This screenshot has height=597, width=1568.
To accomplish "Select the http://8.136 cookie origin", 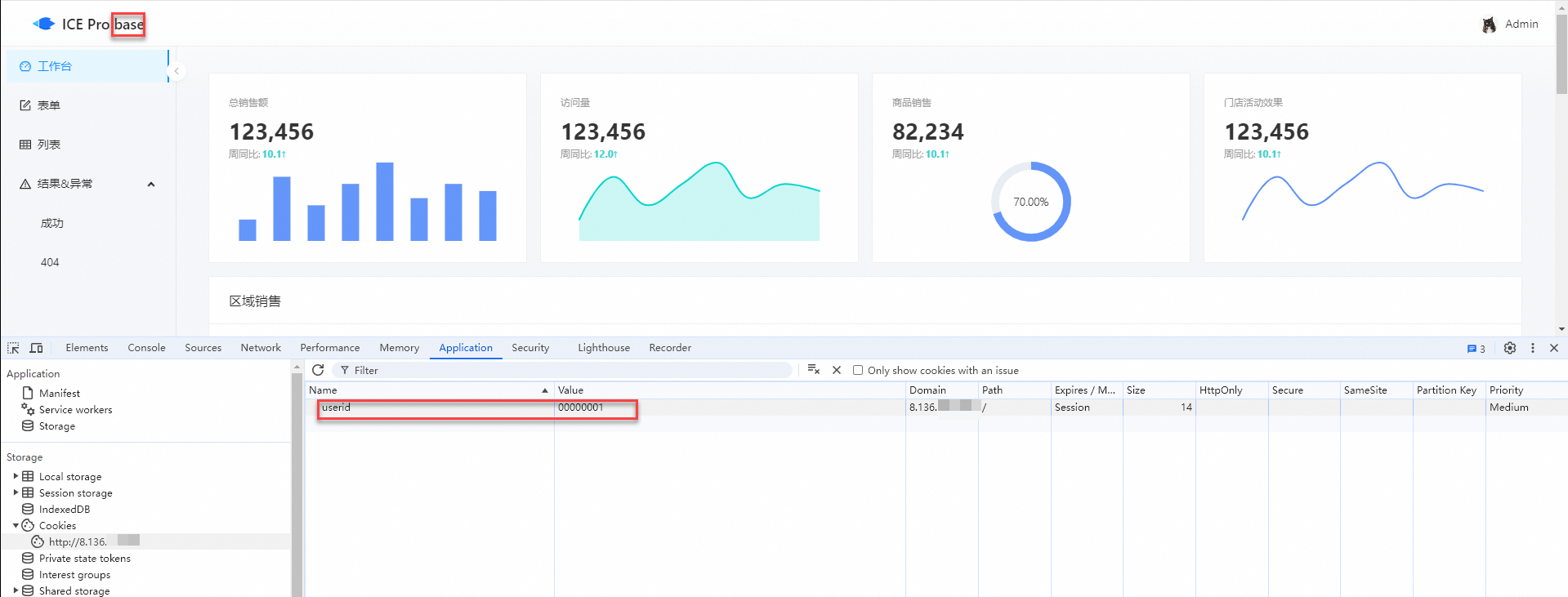I will (x=85, y=541).
